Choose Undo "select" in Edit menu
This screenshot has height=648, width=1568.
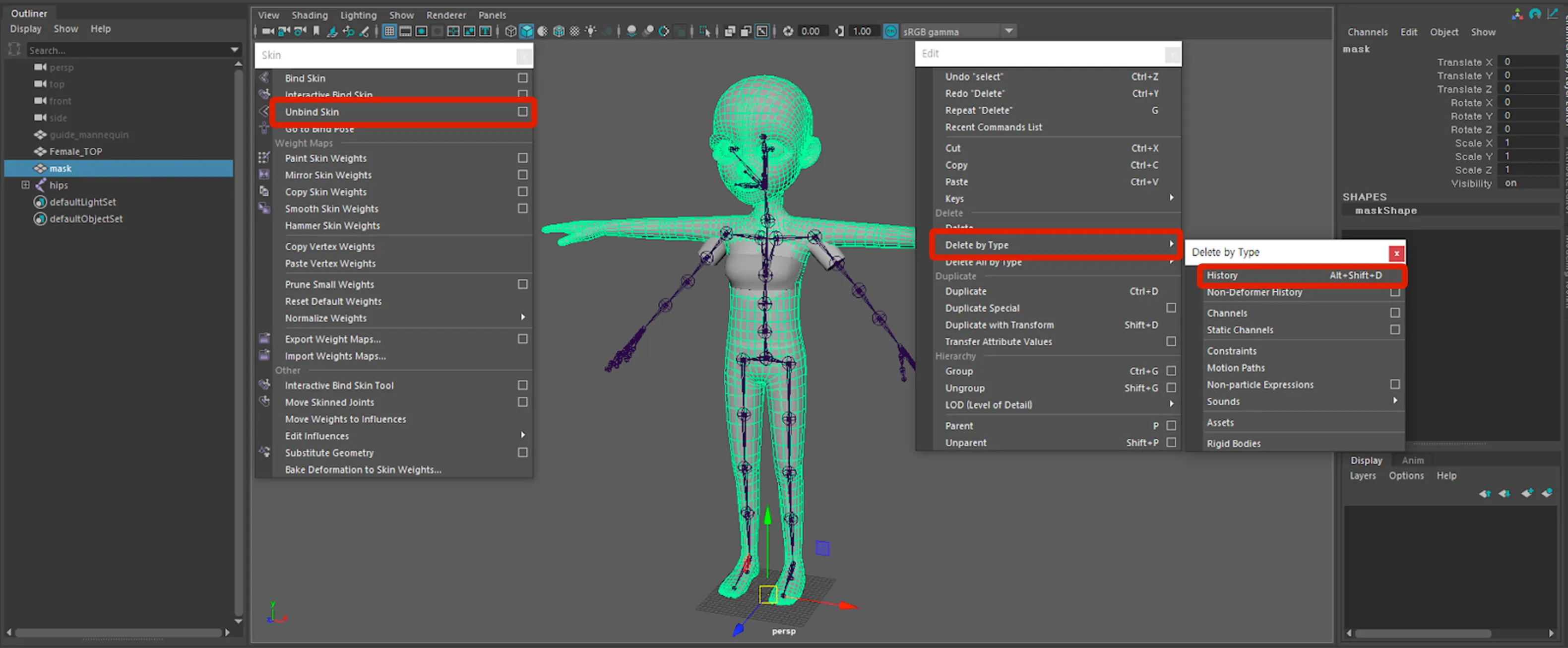pos(974,77)
